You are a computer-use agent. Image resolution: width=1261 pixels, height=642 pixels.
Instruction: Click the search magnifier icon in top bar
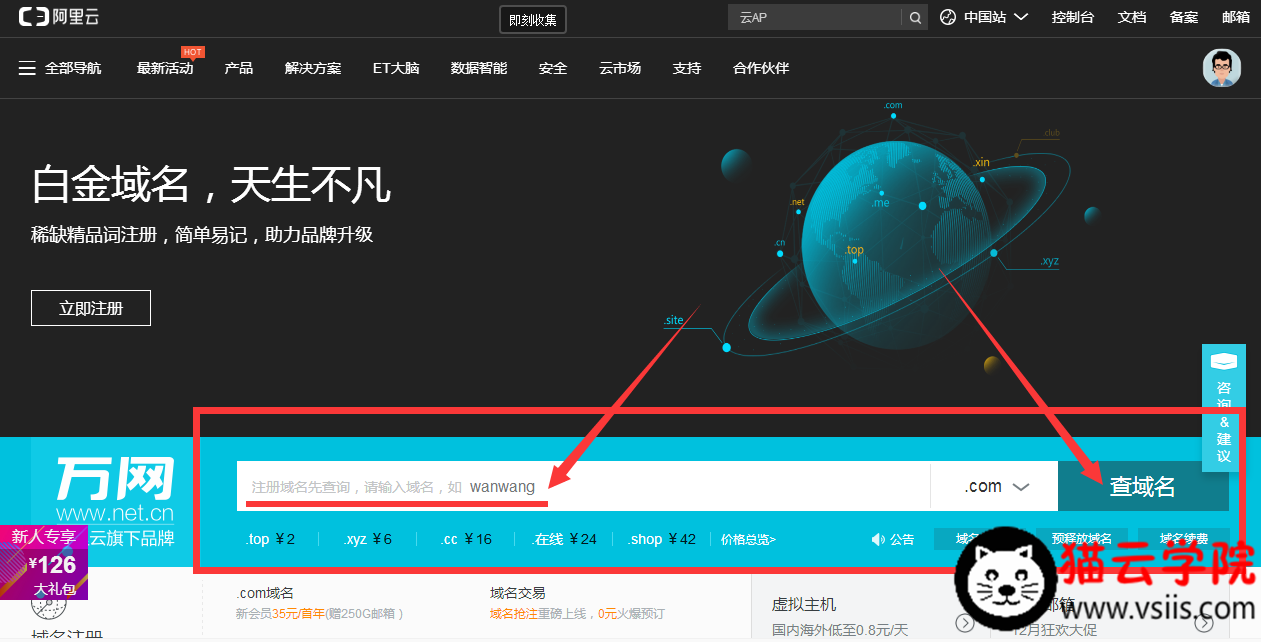(x=915, y=17)
